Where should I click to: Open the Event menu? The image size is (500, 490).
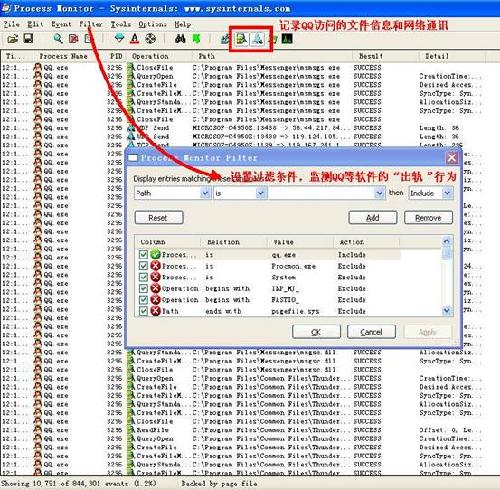(x=61, y=24)
